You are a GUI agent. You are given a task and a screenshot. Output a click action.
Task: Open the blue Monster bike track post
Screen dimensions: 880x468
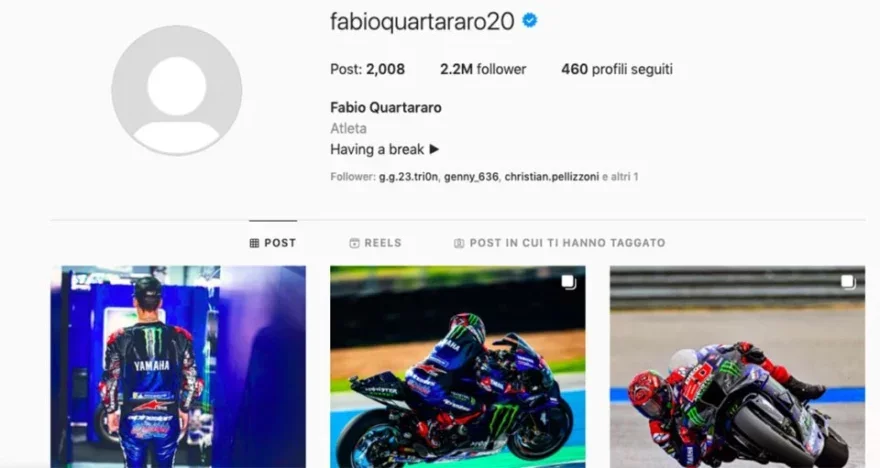(x=457, y=367)
